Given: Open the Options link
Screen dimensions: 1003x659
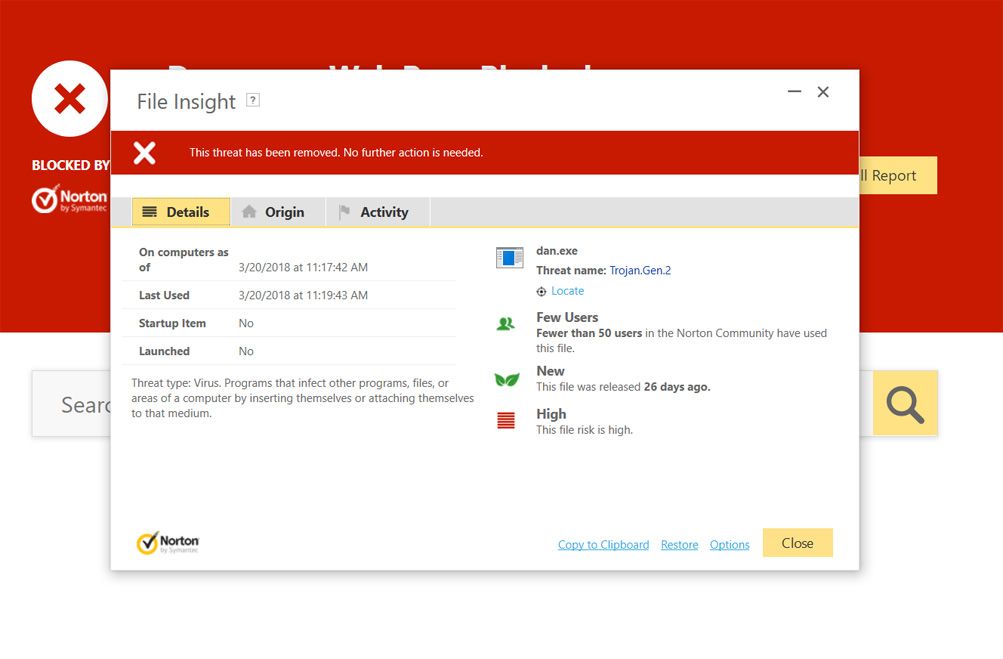Looking at the screenshot, I should (x=729, y=544).
